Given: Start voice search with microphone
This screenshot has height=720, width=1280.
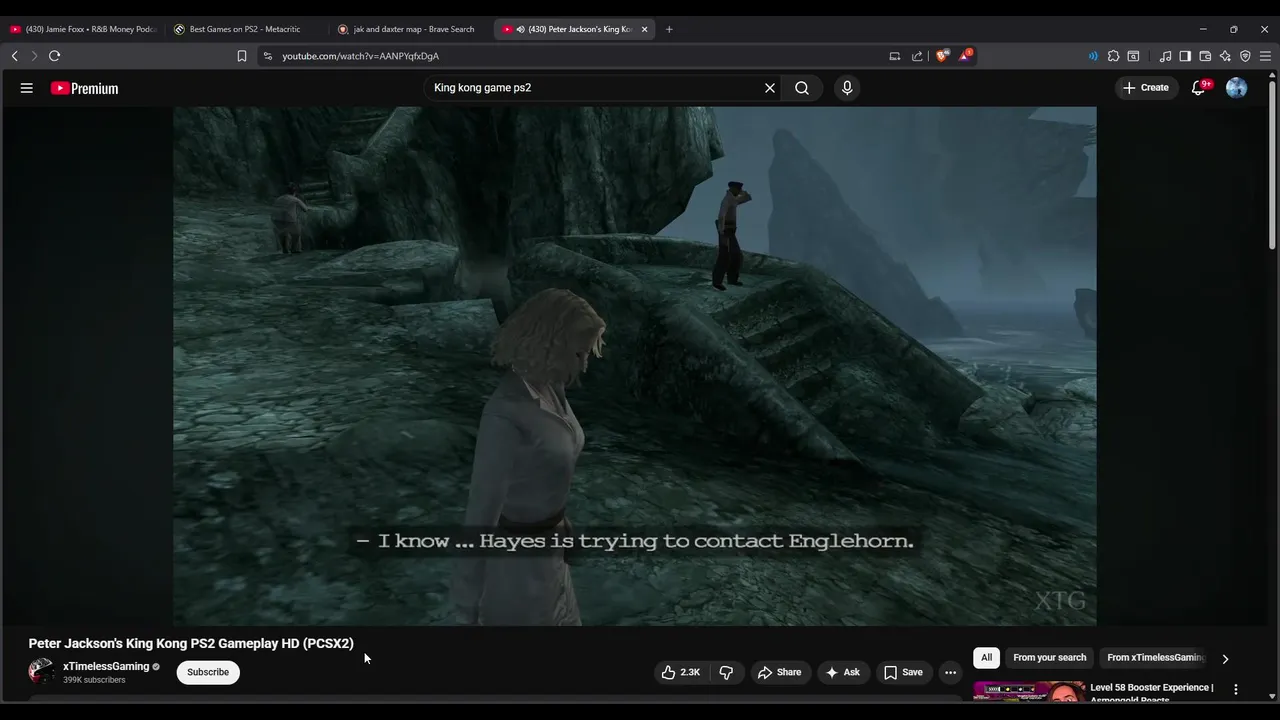Looking at the screenshot, I should click(x=847, y=88).
